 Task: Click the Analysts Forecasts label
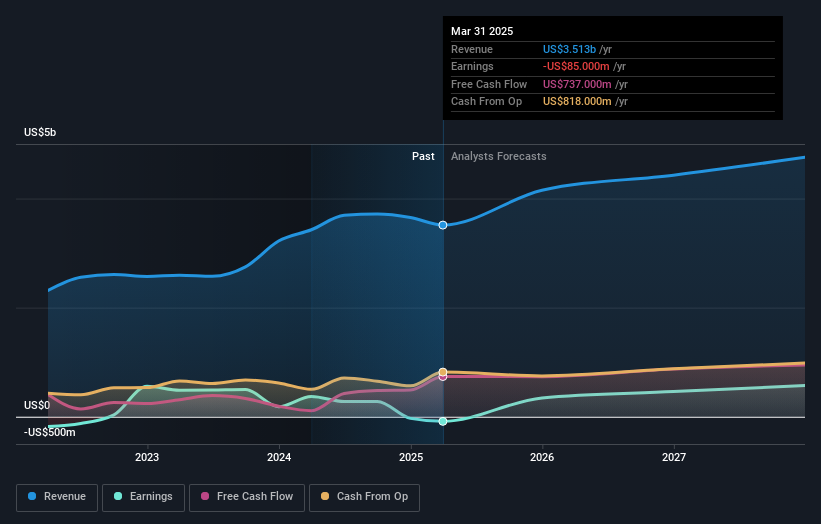coord(498,157)
